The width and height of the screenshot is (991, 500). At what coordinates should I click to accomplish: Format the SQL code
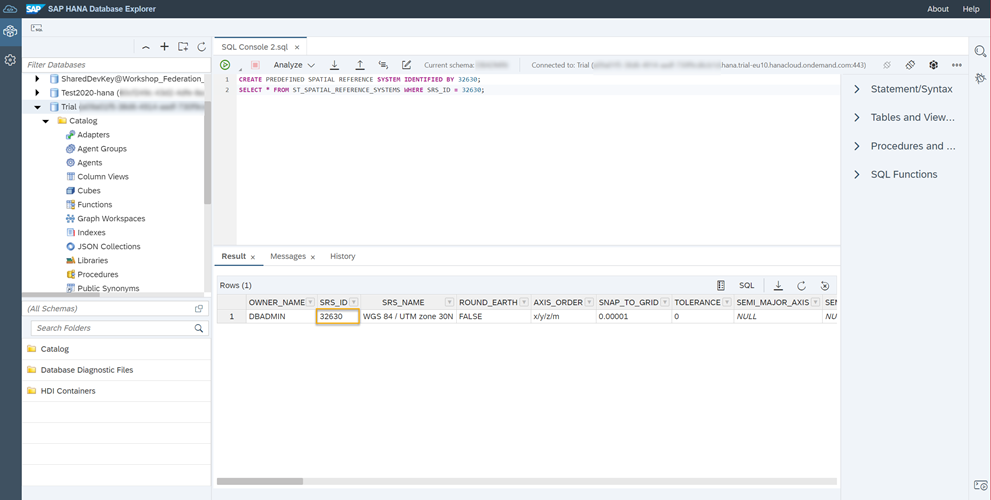click(x=383, y=64)
